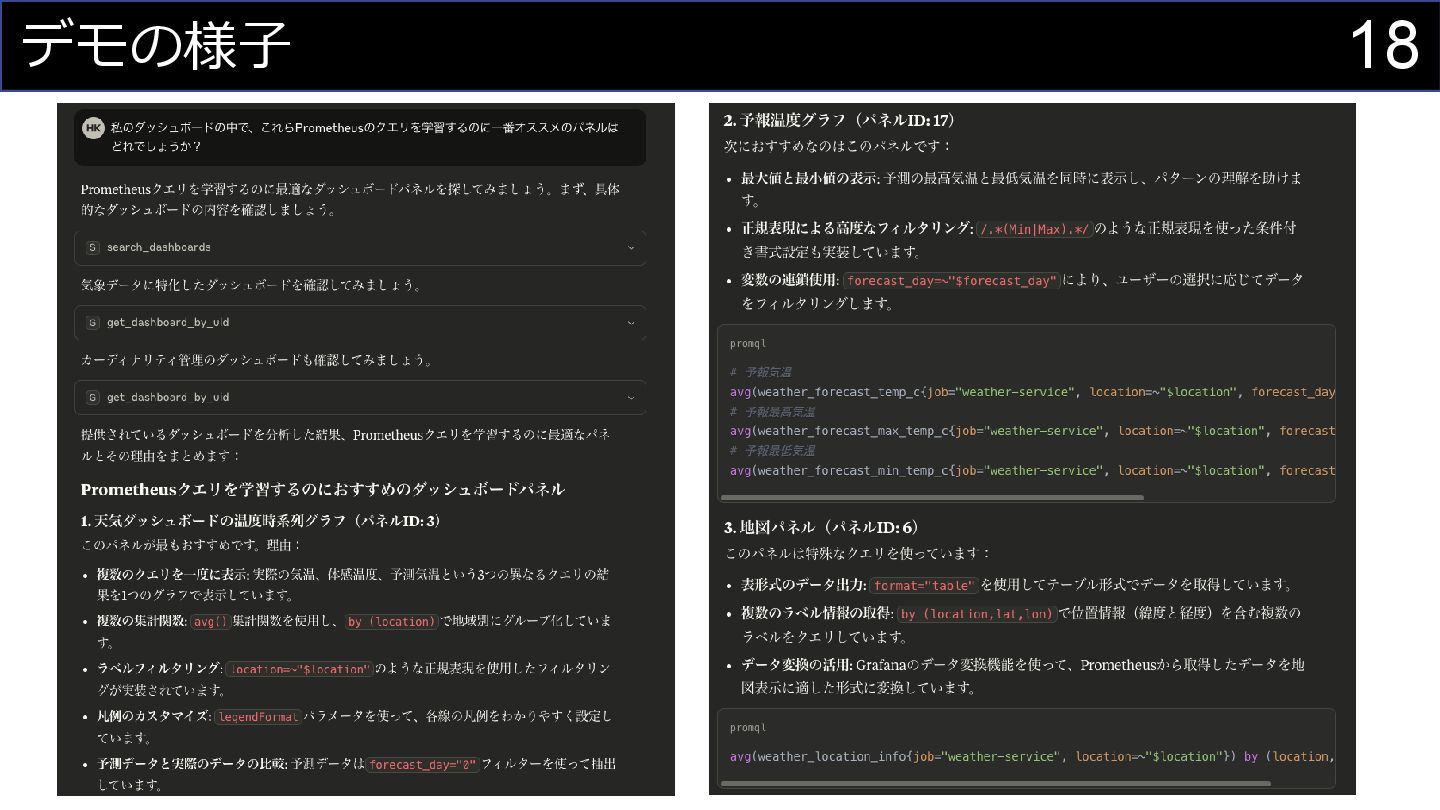
Task: Click the weather_forecast_temp_c query line
Action: tap(1032, 392)
